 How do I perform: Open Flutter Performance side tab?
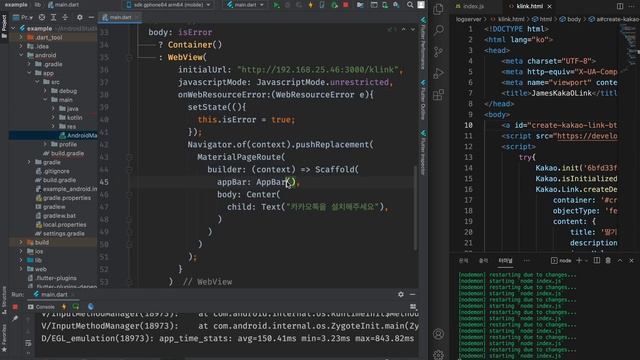(424, 43)
